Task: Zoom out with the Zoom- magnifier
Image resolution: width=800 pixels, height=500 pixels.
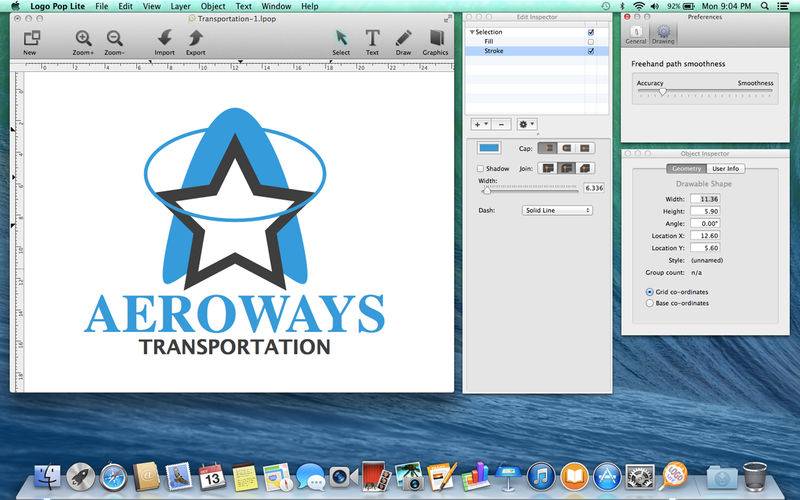Action: (114, 39)
